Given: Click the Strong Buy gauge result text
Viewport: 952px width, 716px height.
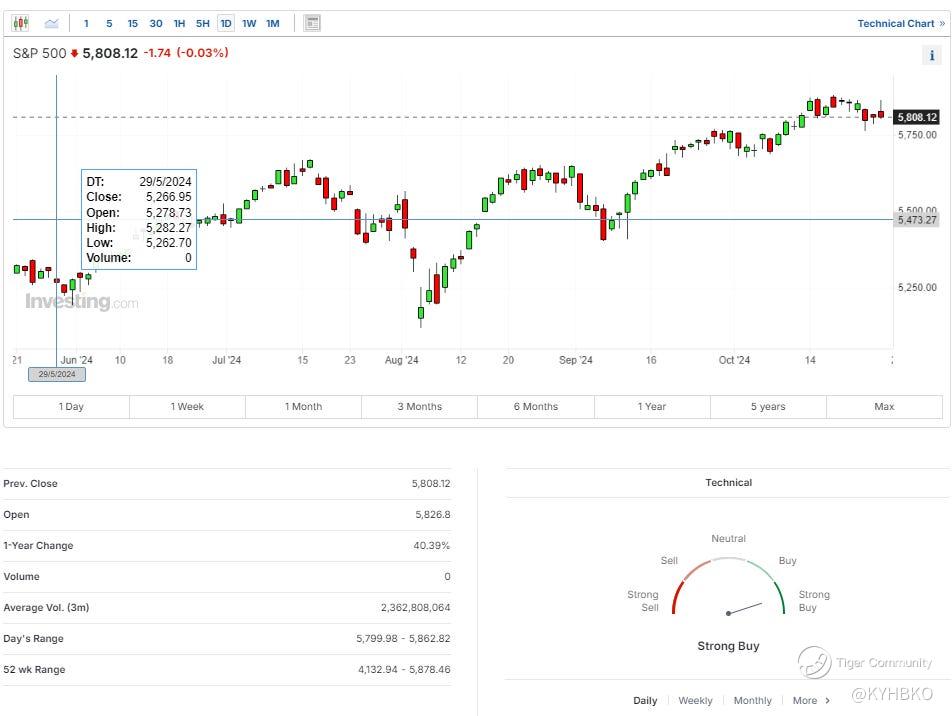Looking at the screenshot, I should click(728, 646).
